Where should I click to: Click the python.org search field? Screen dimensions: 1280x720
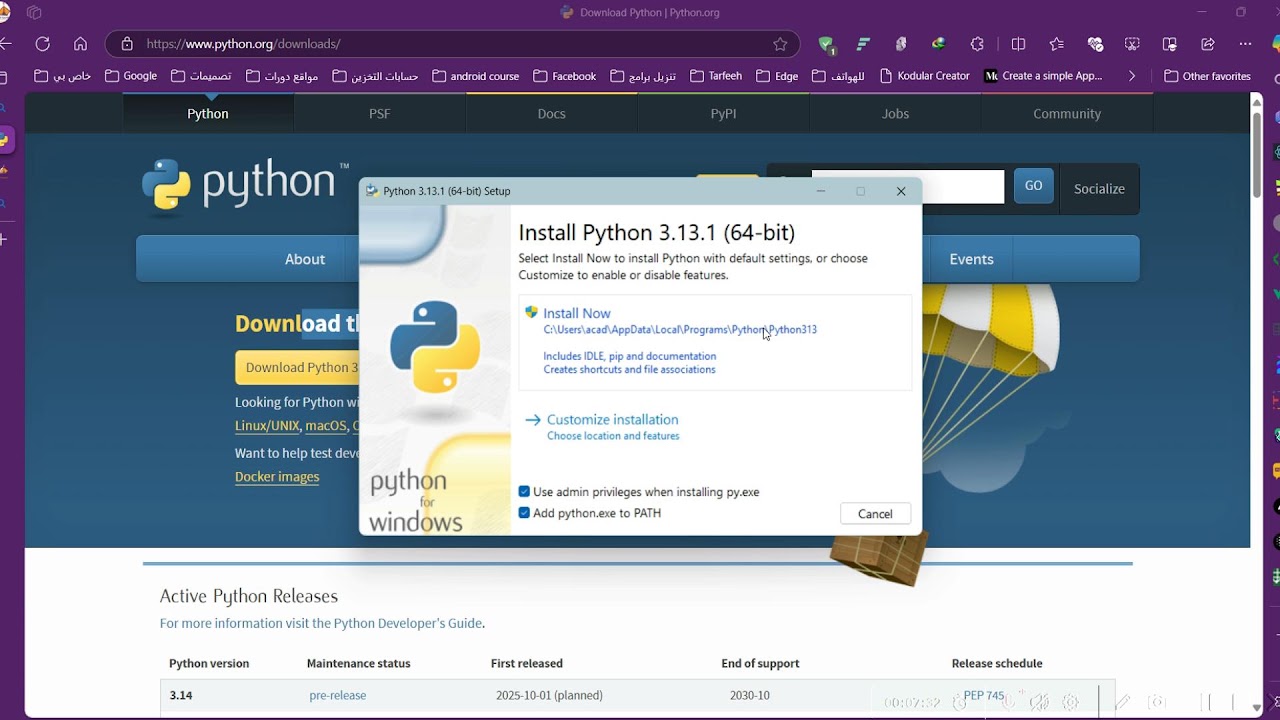[x=907, y=187]
